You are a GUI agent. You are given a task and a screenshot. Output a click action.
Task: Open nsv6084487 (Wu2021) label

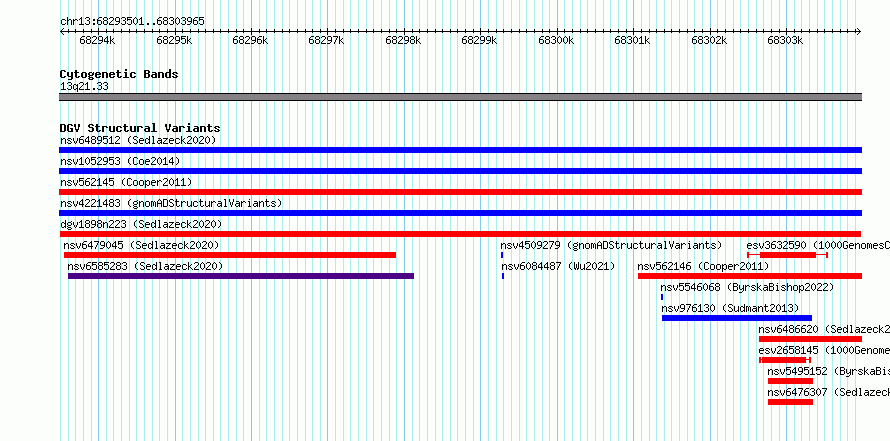(559, 266)
